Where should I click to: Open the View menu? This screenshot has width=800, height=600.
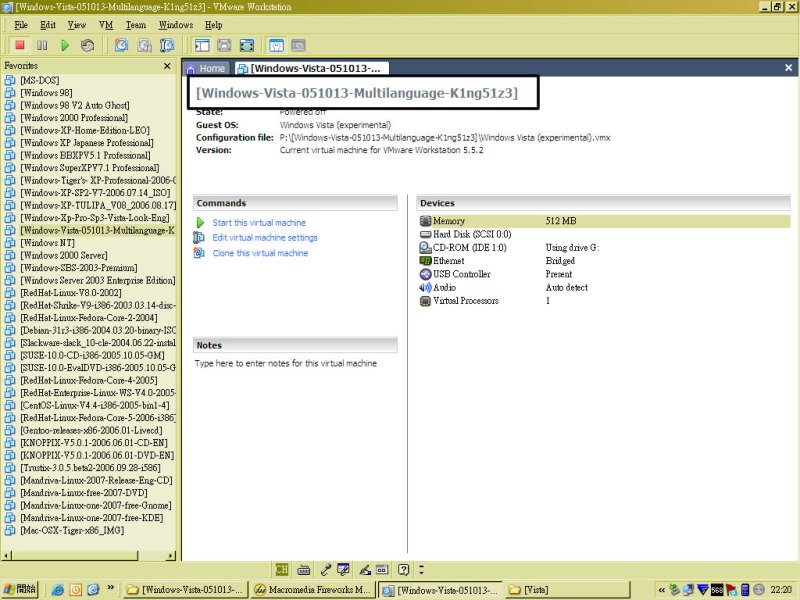pyautogui.click(x=77, y=25)
